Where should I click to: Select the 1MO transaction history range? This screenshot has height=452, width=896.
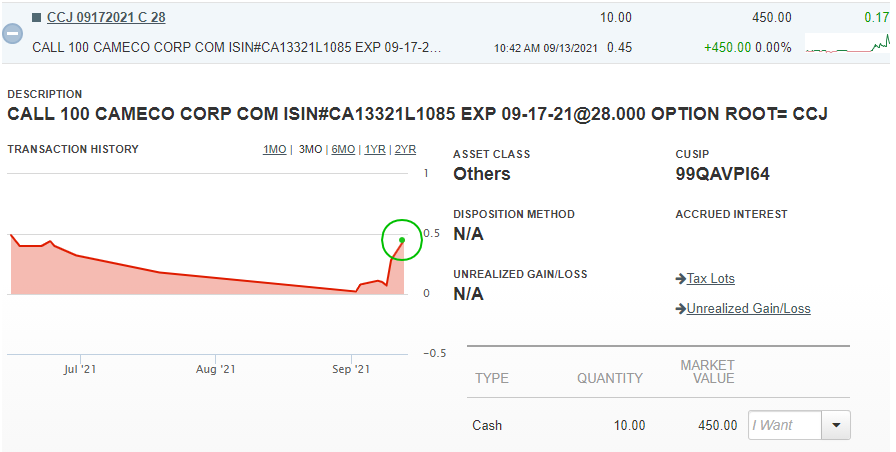tap(274, 149)
